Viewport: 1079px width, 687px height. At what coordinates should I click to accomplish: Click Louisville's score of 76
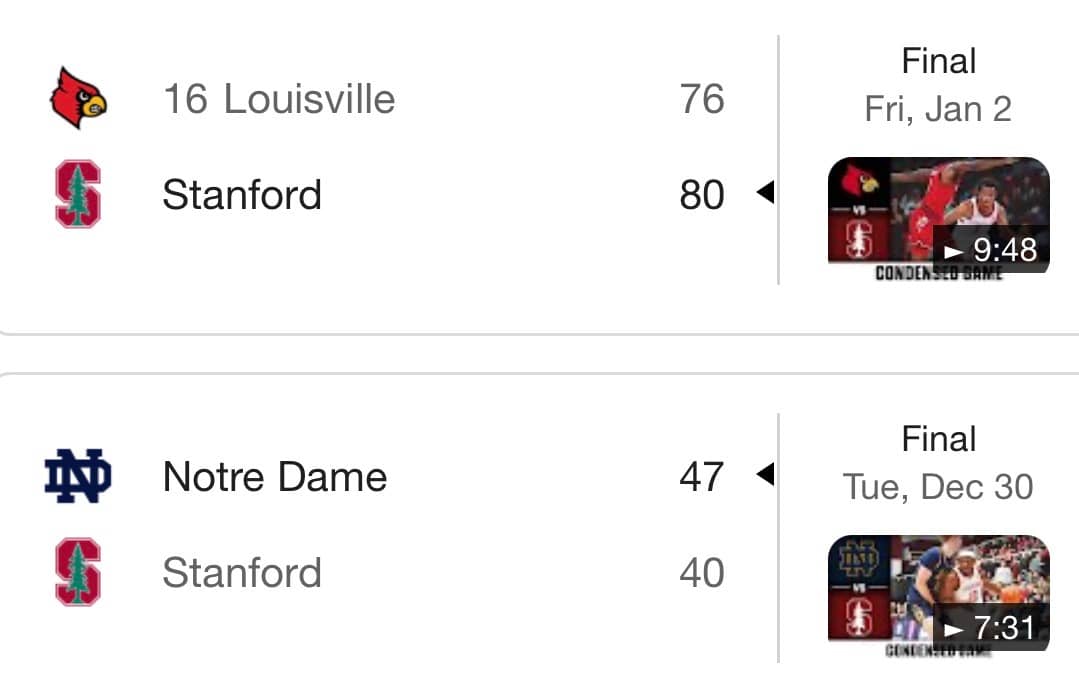click(701, 99)
